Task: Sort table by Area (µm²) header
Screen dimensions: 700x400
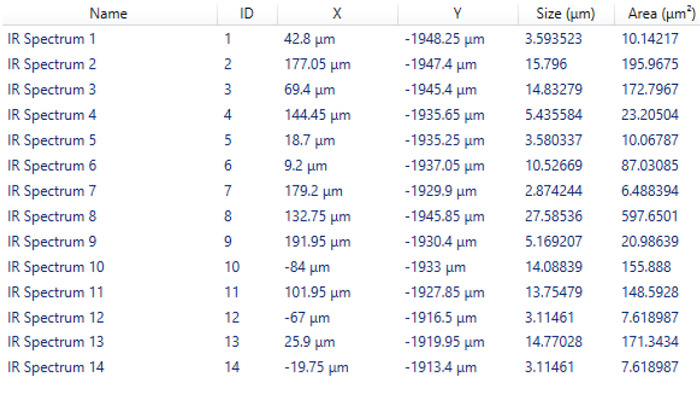Action: tap(657, 13)
